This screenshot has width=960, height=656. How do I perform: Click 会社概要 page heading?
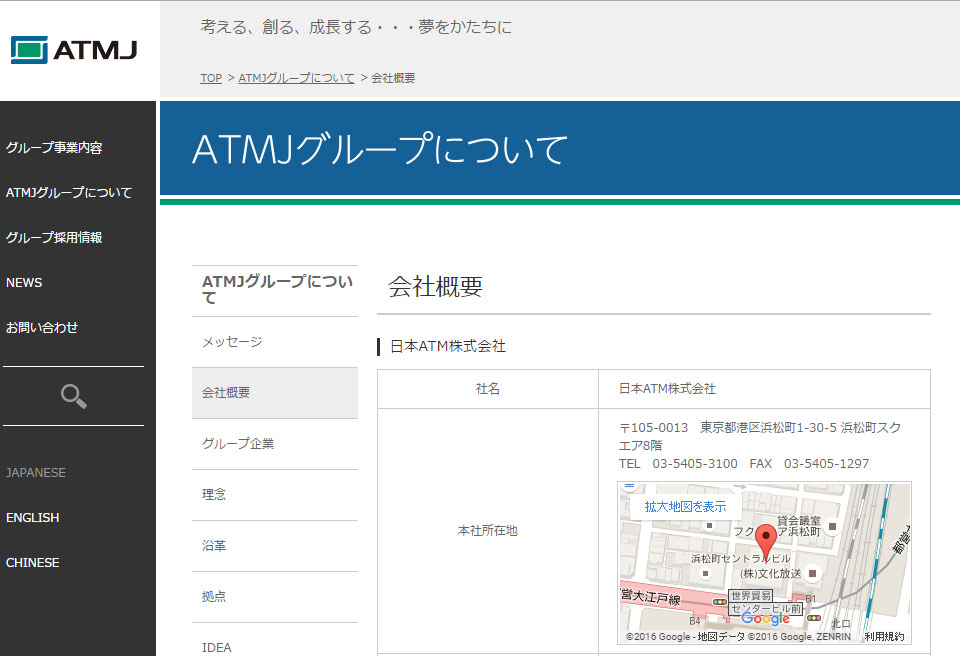click(x=435, y=287)
